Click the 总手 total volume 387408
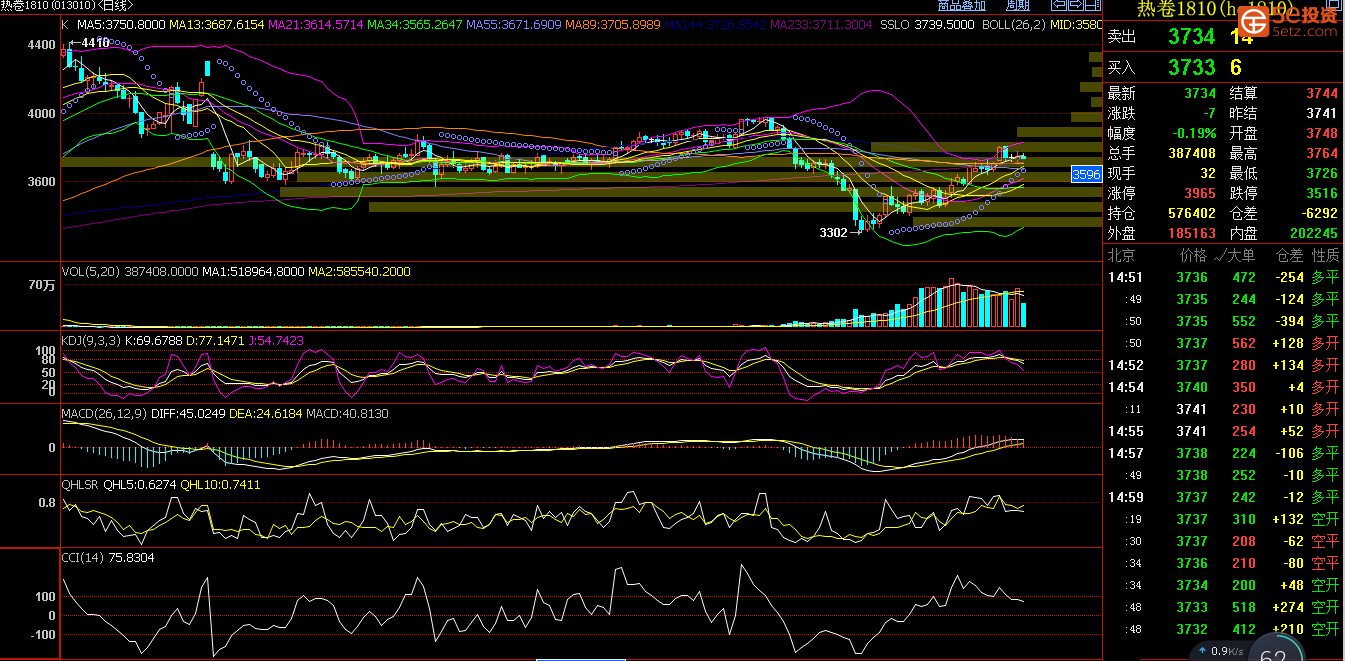 1192,153
